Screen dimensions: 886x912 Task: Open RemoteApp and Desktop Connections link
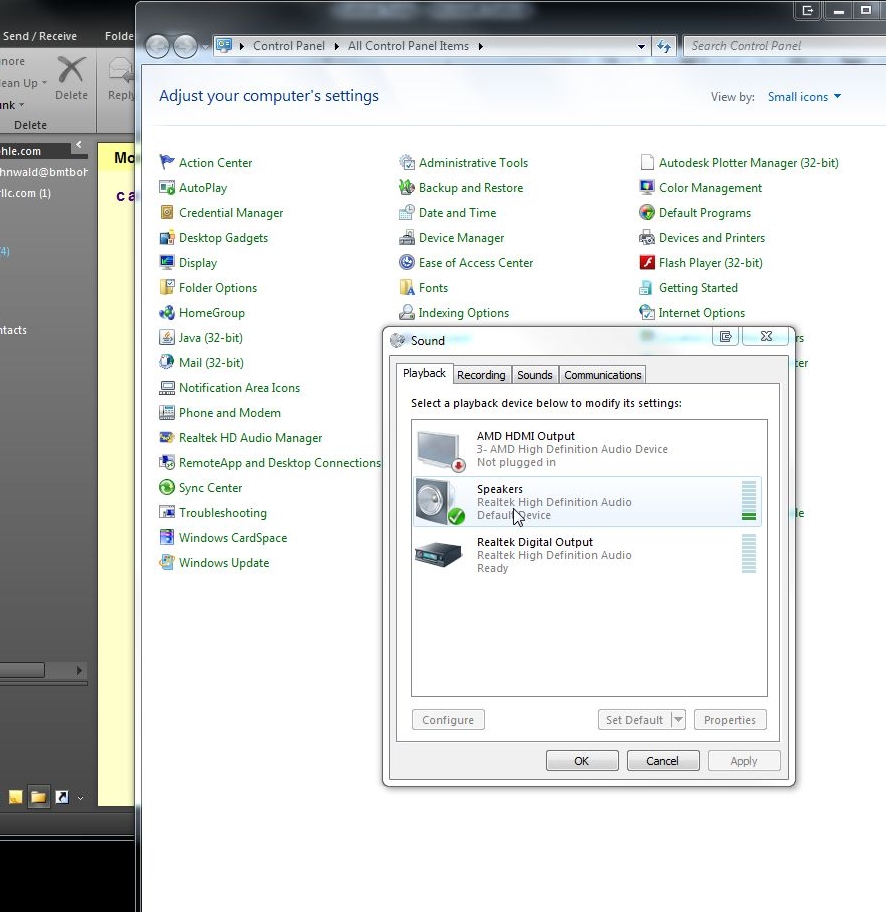pos(280,463)
